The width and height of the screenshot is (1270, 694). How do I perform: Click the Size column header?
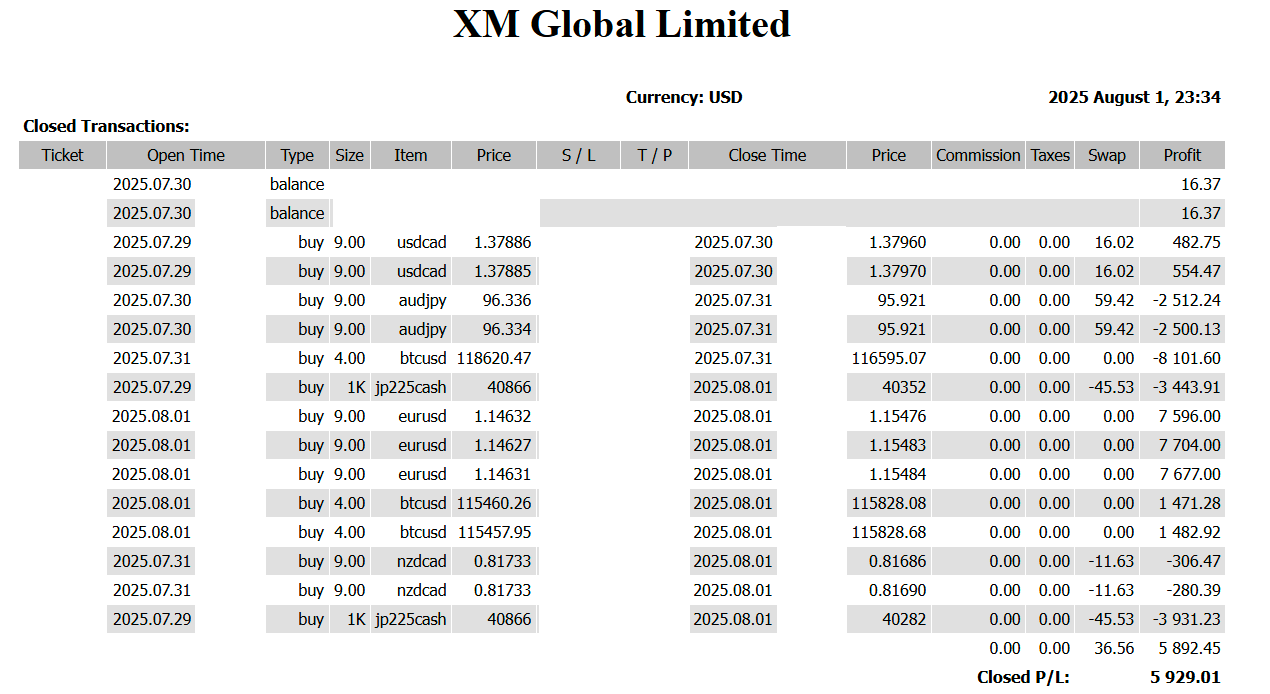[x=350, y=155]
